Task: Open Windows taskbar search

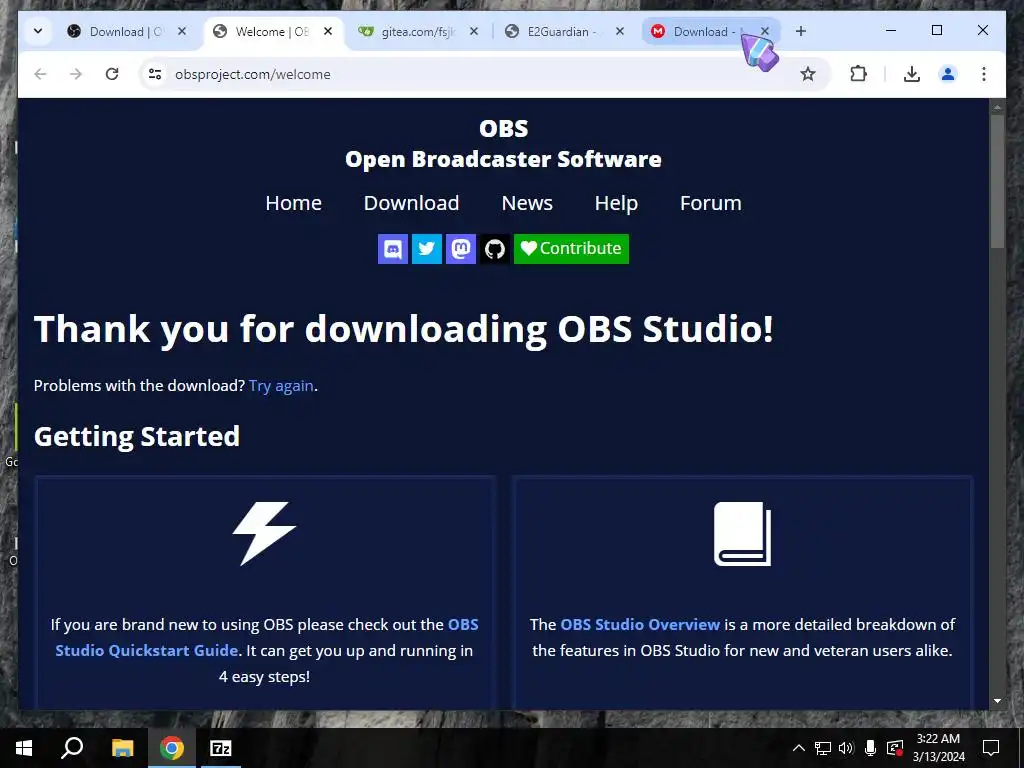Action: coord(72,748)
